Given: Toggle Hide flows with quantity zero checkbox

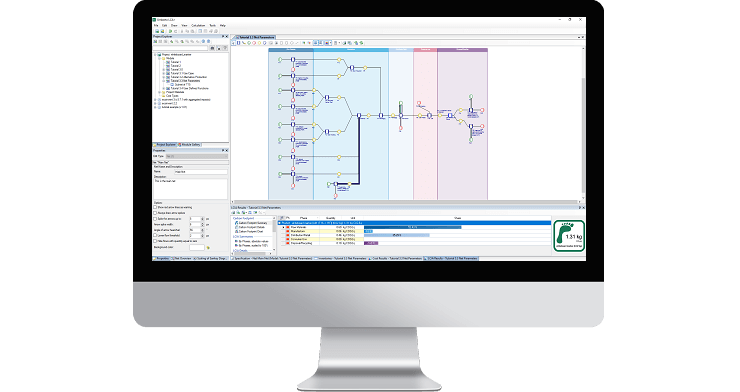Looking at the screenshot, I should click(x=155, y=241).
